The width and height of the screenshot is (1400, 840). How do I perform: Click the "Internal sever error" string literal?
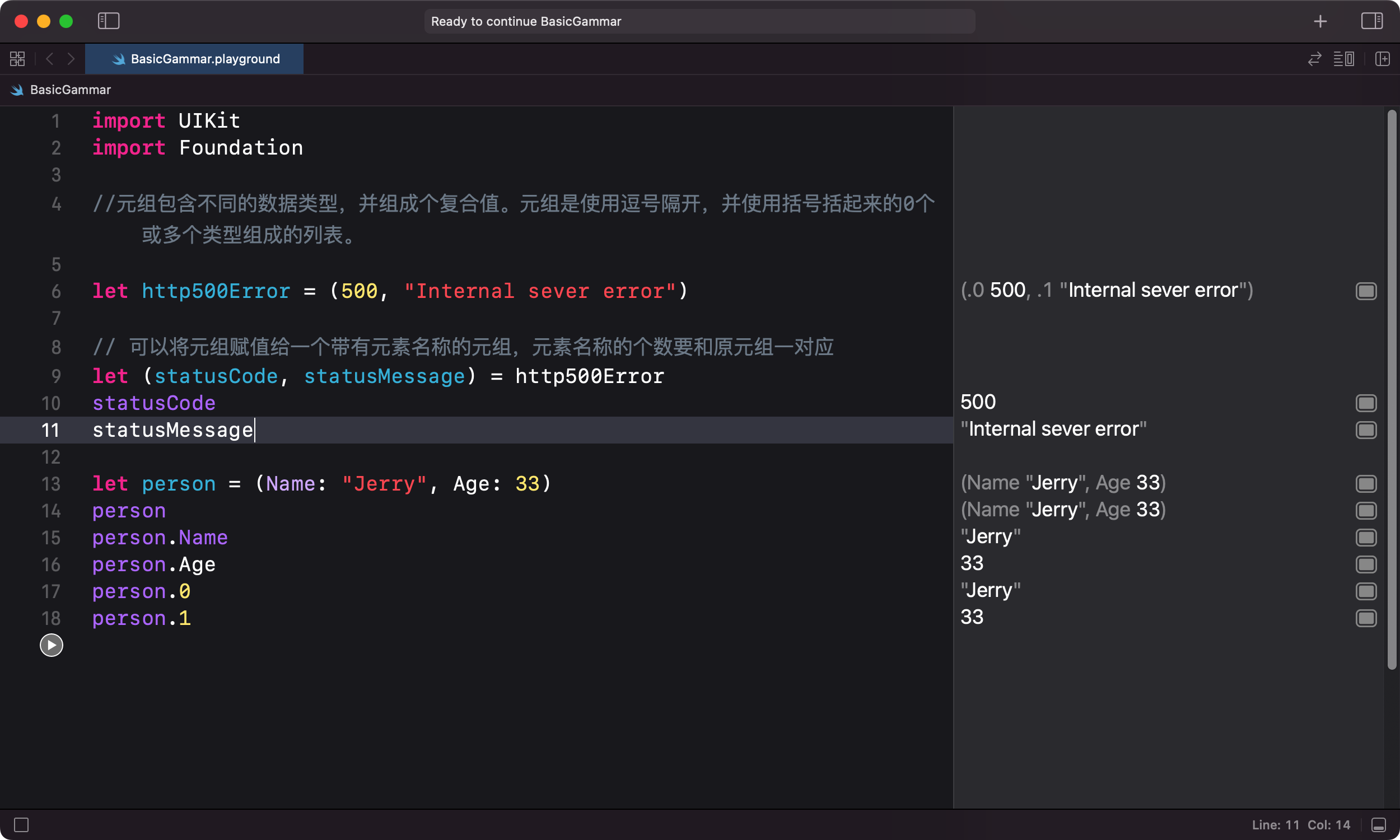click(x=540, y=291)
